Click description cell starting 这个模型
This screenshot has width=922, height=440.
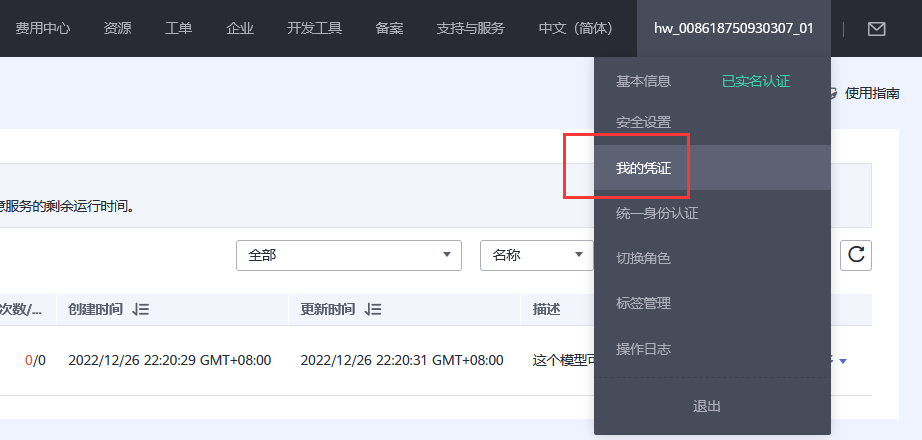coord(563,360)
